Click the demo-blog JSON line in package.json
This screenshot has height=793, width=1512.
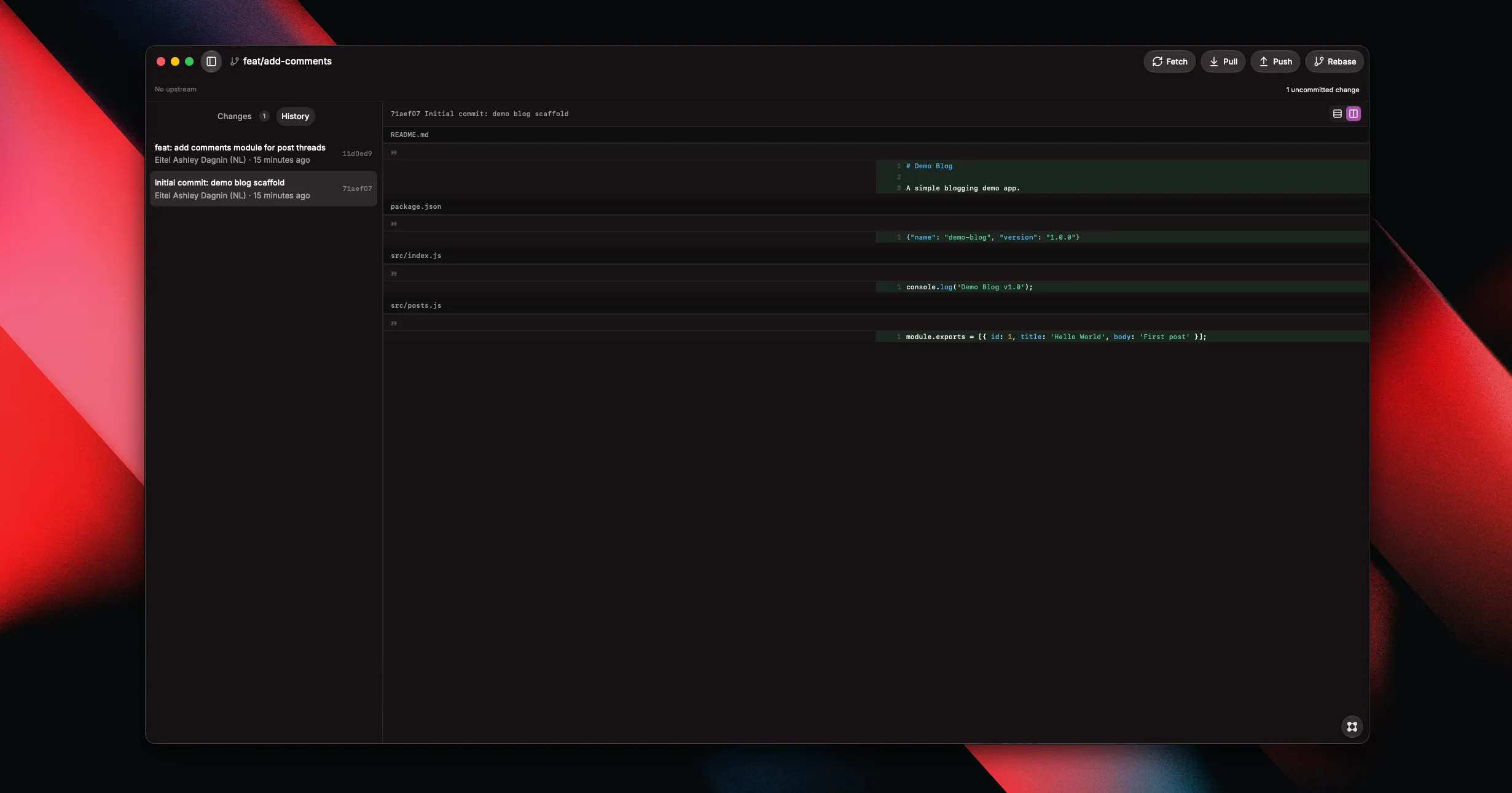click(x=1122, y=237)
